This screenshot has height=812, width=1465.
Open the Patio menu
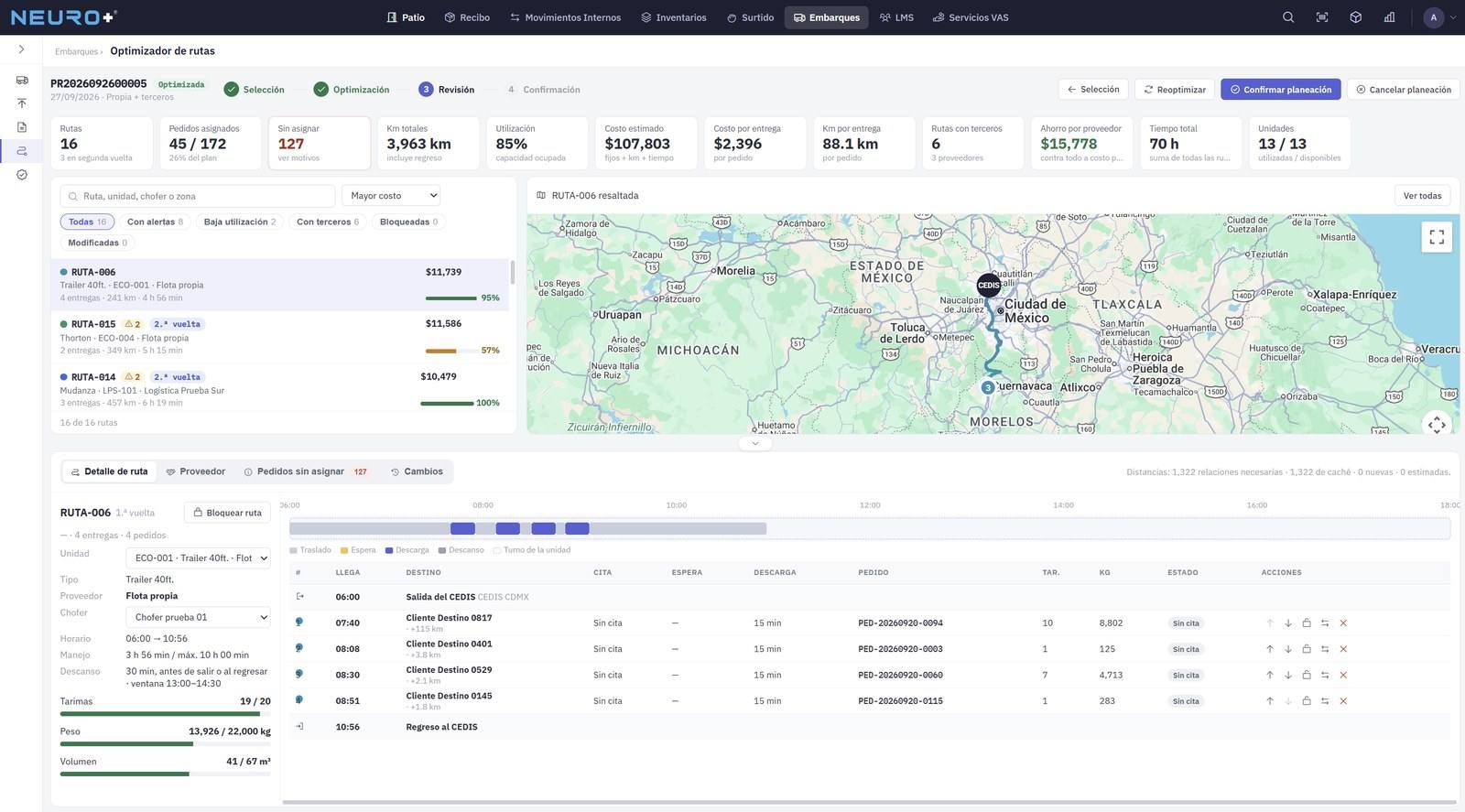(x=406, y=17)
